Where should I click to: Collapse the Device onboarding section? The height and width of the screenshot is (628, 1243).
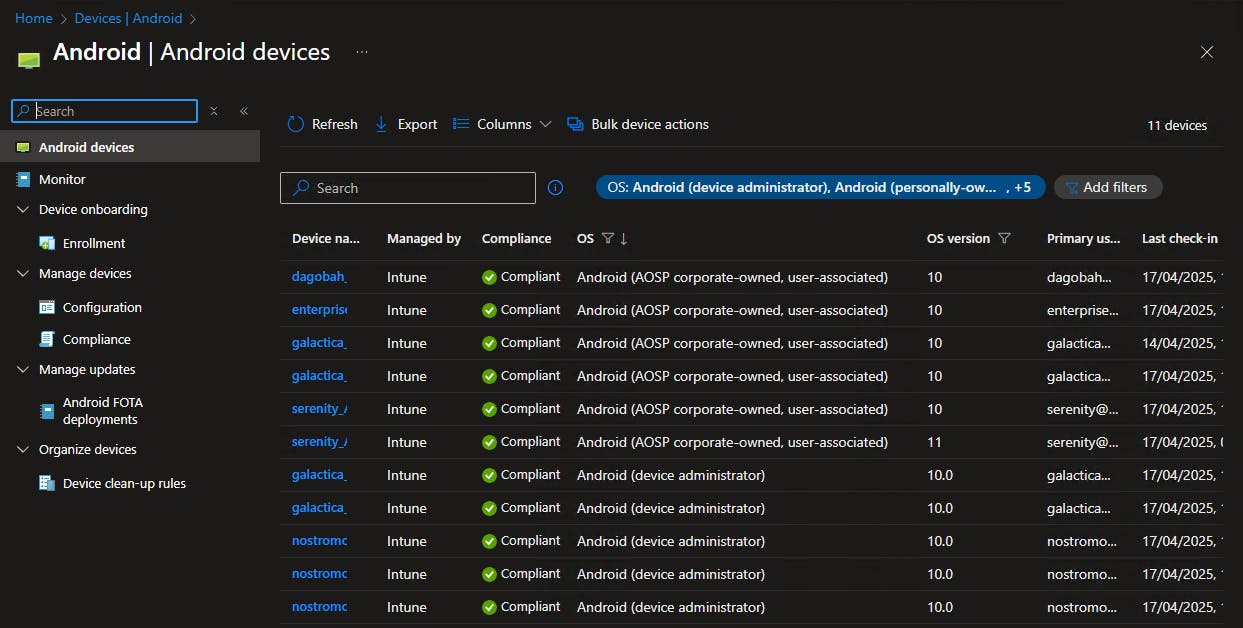[24, 210]
